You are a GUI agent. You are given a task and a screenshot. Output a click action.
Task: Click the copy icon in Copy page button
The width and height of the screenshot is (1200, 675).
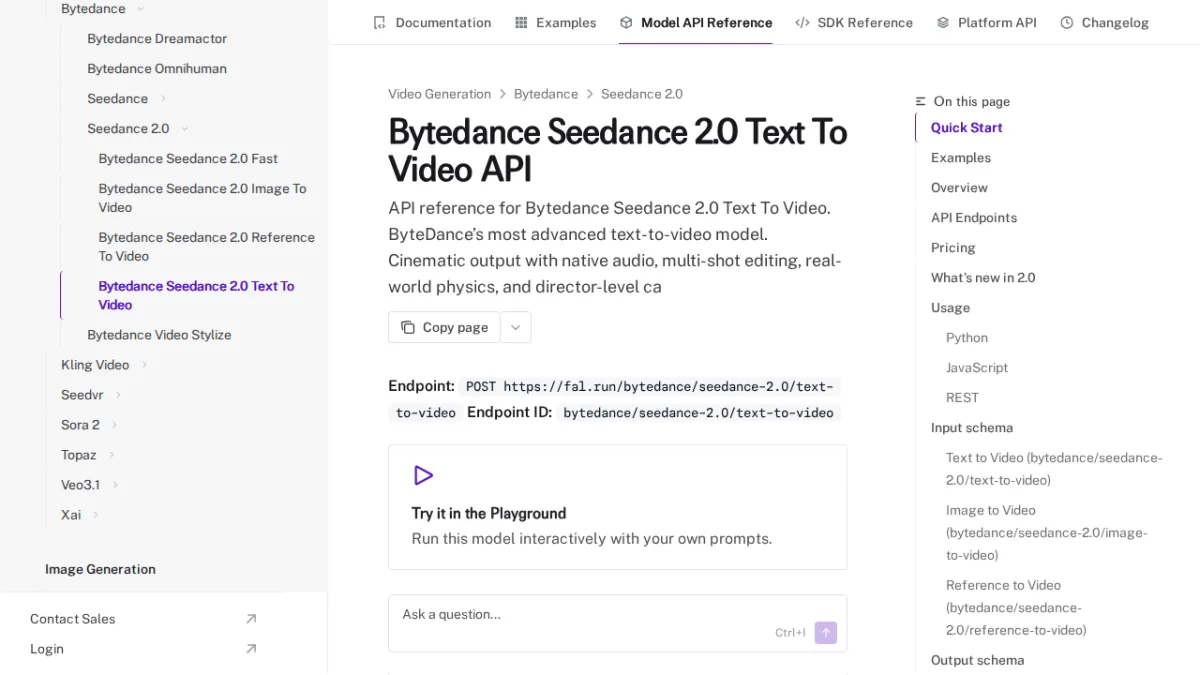(408, 327)
